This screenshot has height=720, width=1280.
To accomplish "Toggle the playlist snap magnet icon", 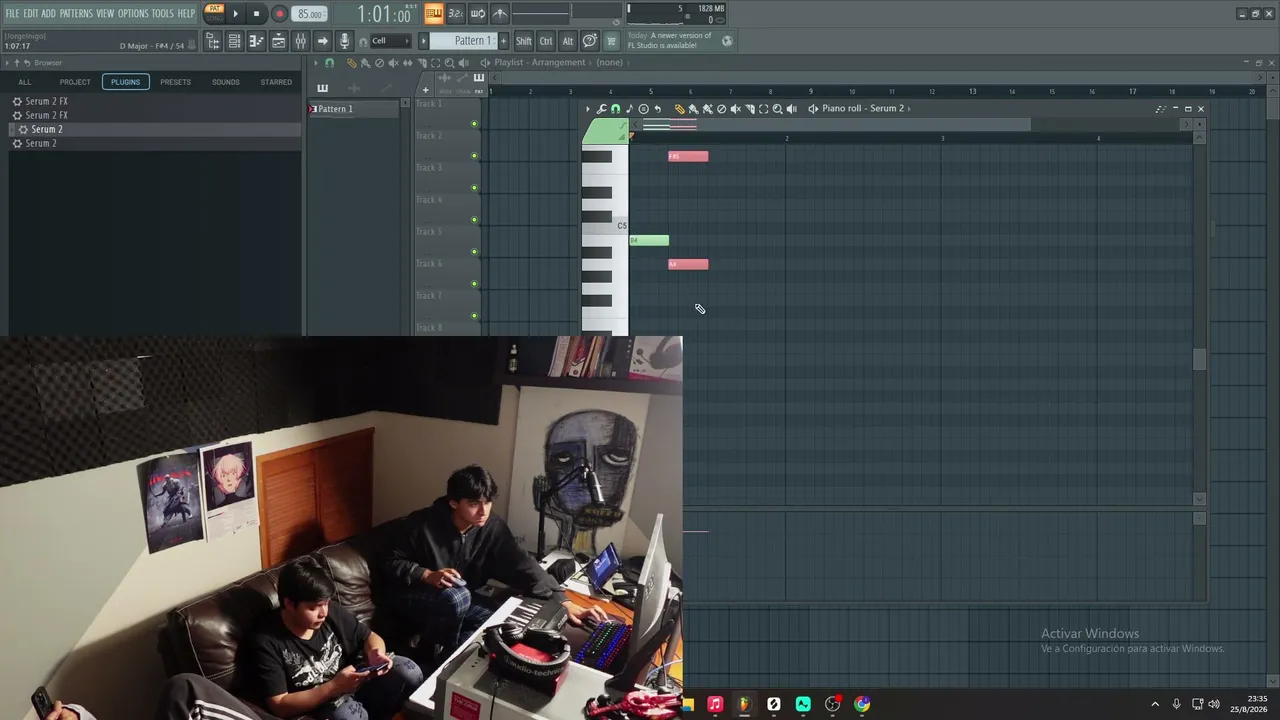I will click(330, 63).
